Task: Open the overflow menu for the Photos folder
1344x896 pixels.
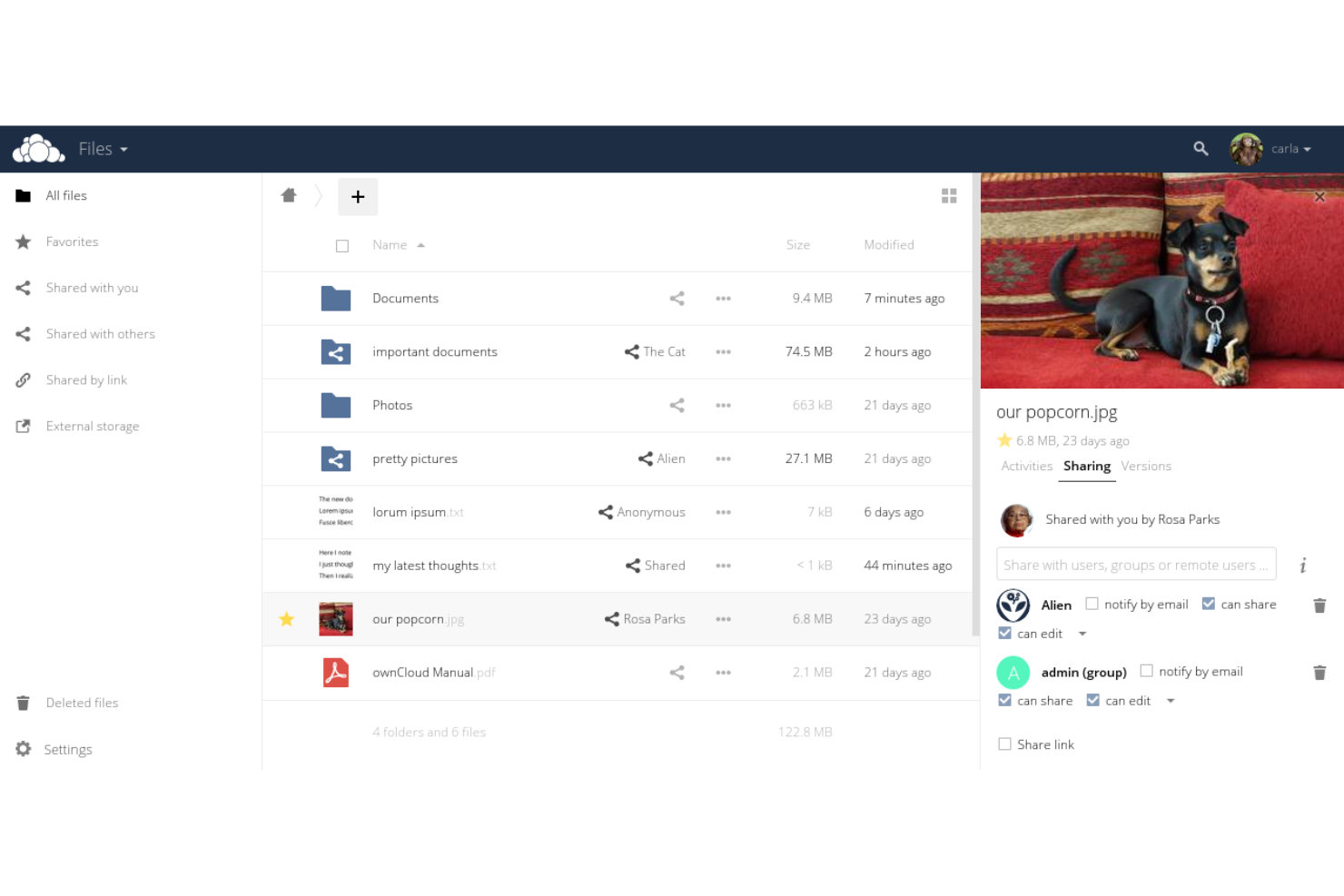Action: 723,405
